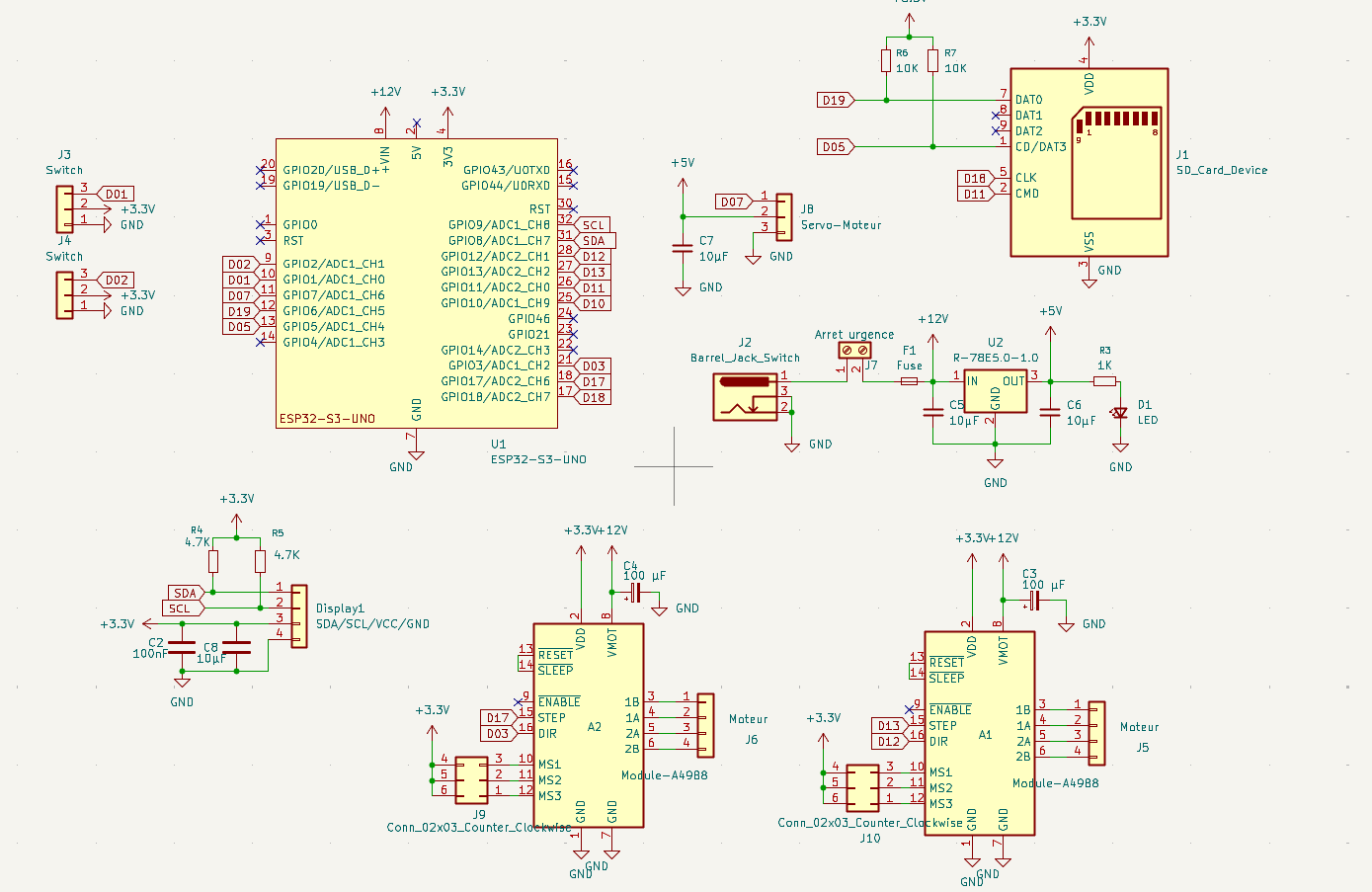The image size is (1372, 892).
Task: Select capacitor C8 symbol
Action: (x=237, y=647)
